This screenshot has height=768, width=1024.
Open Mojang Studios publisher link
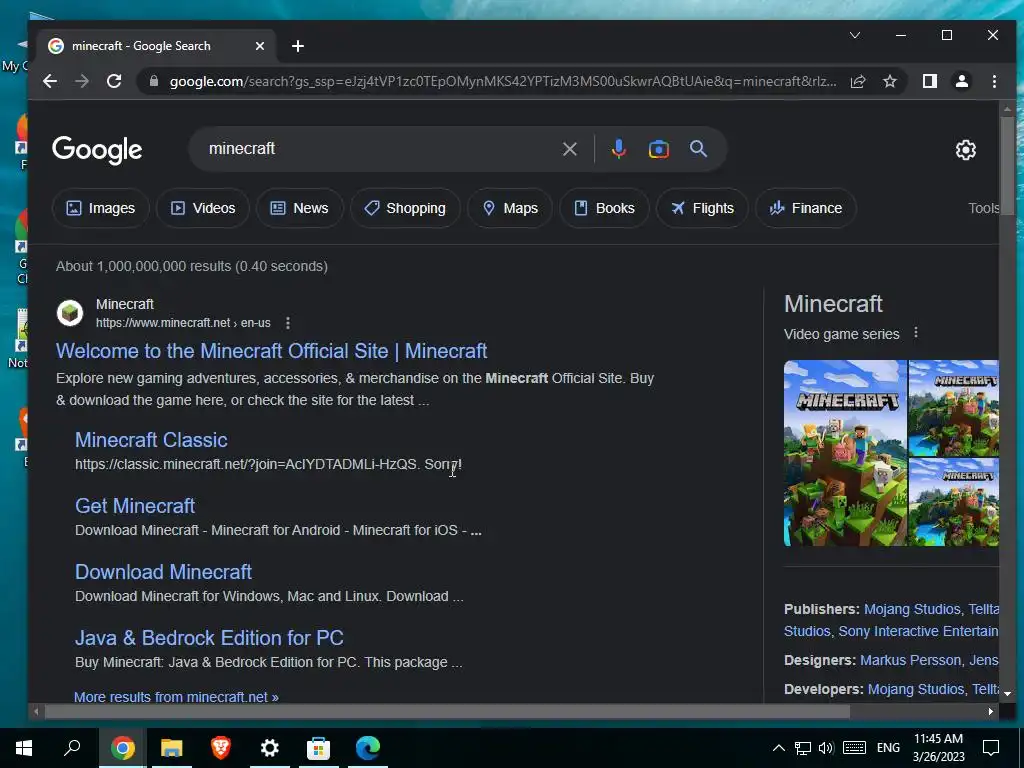pyautogui.click(x=912, y=609)
